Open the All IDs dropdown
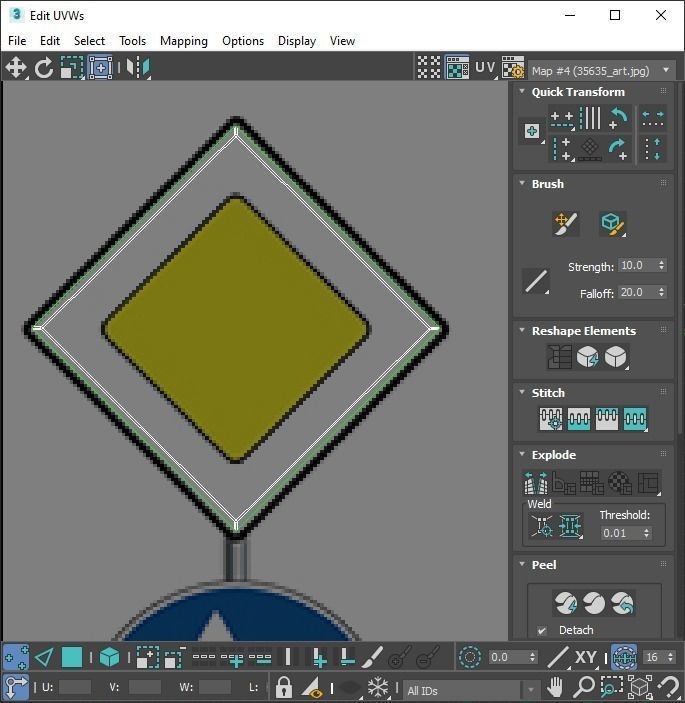This screenshot has height=703, width=685. (470, 690)
